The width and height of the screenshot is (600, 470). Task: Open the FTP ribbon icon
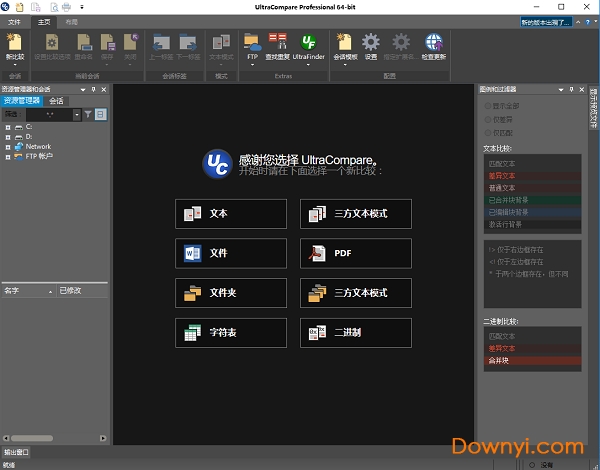pos(253,42)
